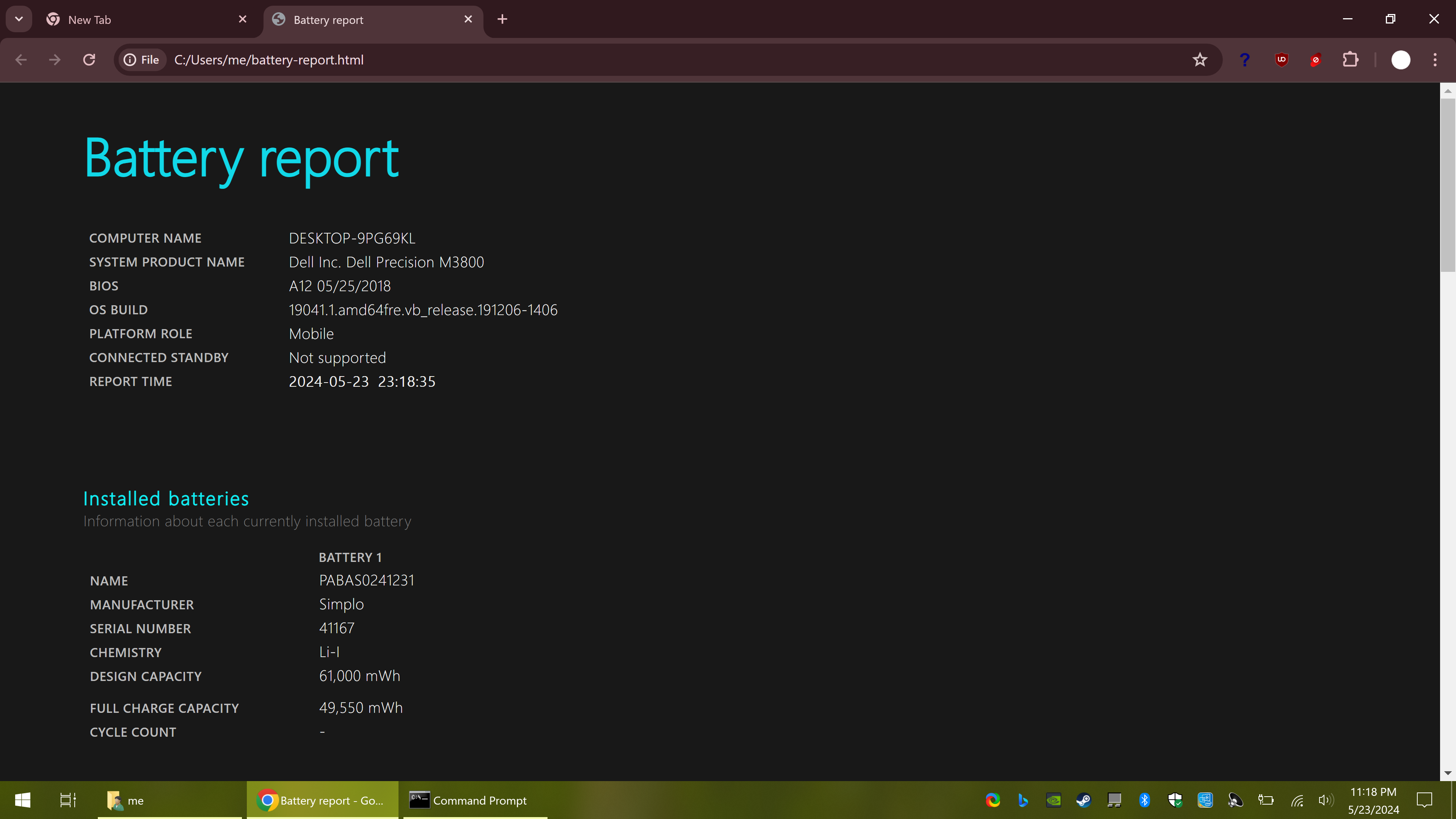Bookmark this page with the star icon
Viewport: 1456px width, 819px height.
coord(1199,60)
